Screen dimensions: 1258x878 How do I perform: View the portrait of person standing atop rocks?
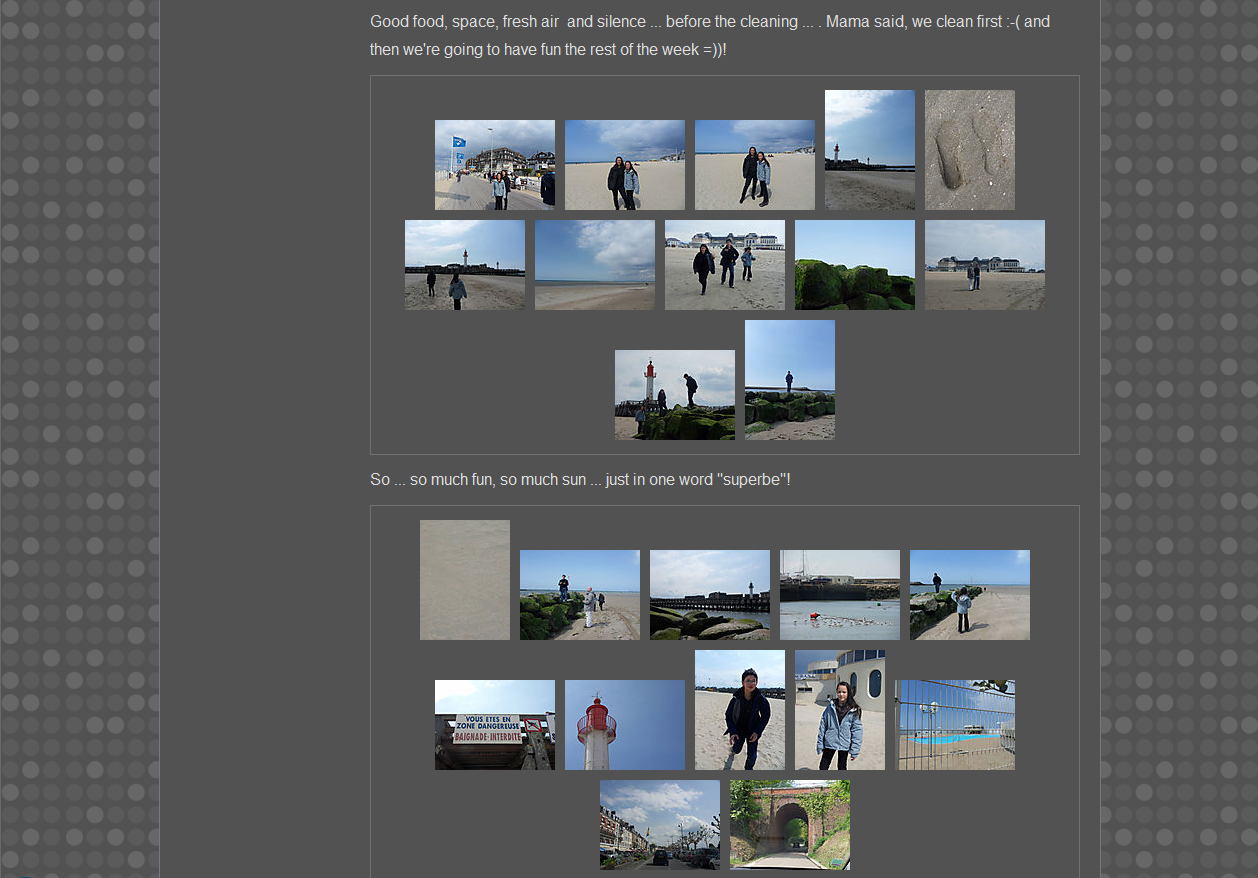tap(789, 380)
